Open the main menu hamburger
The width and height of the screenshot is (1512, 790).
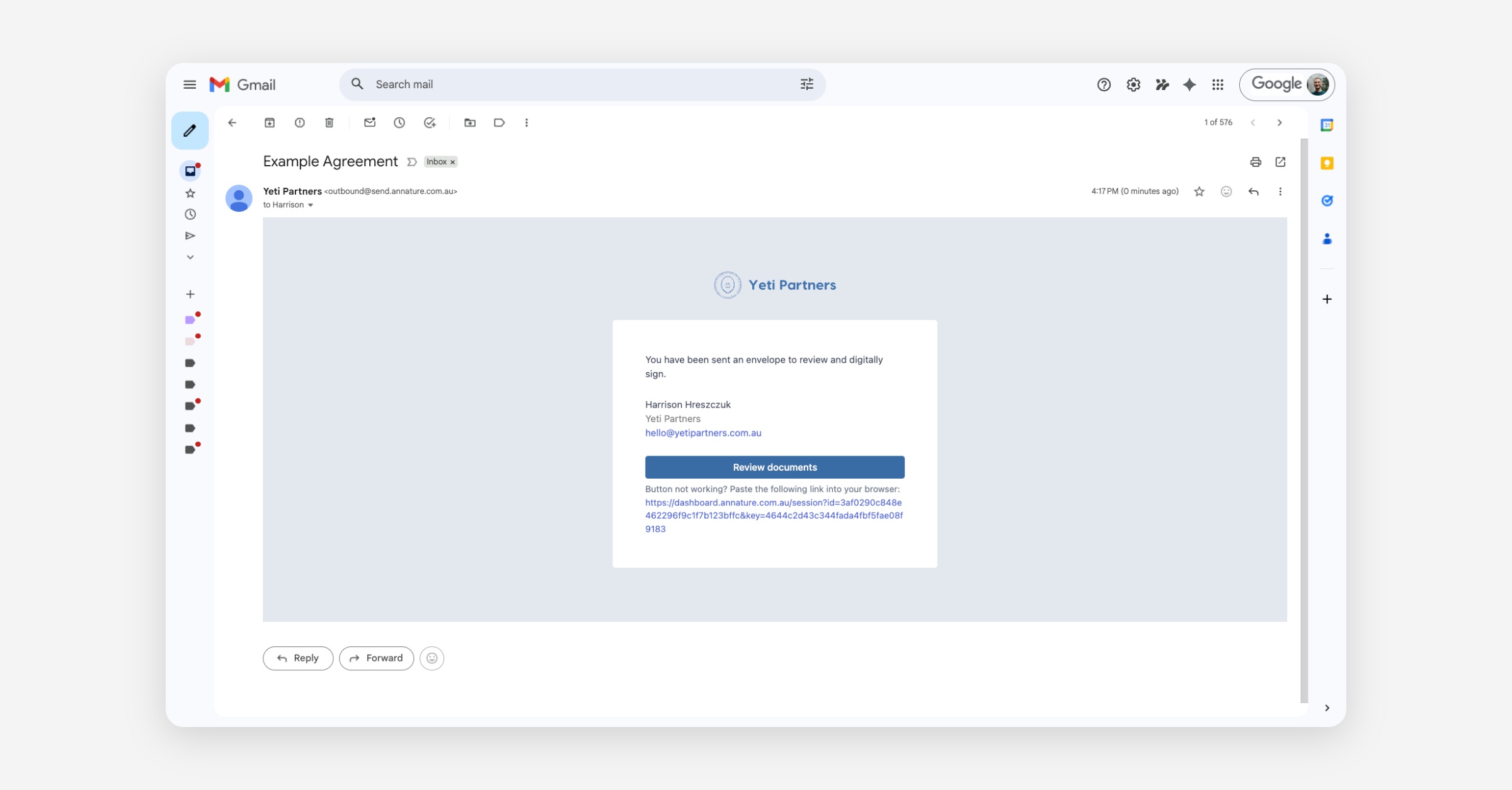tap(190, 84)
